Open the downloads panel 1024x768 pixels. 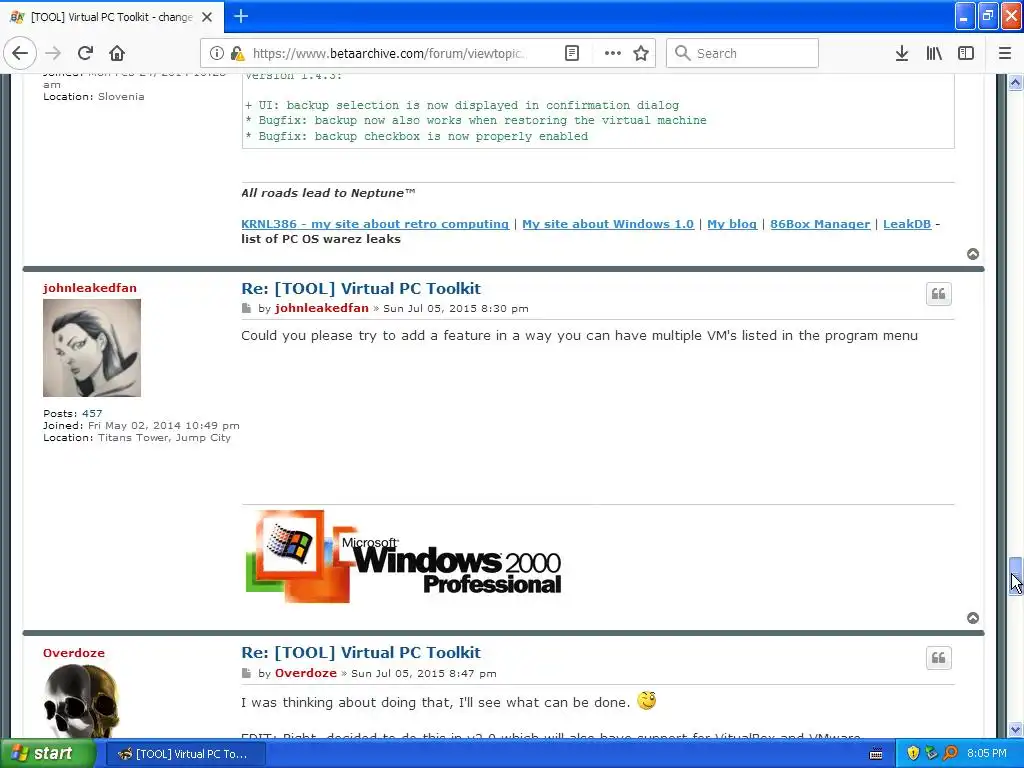[902, 53]
